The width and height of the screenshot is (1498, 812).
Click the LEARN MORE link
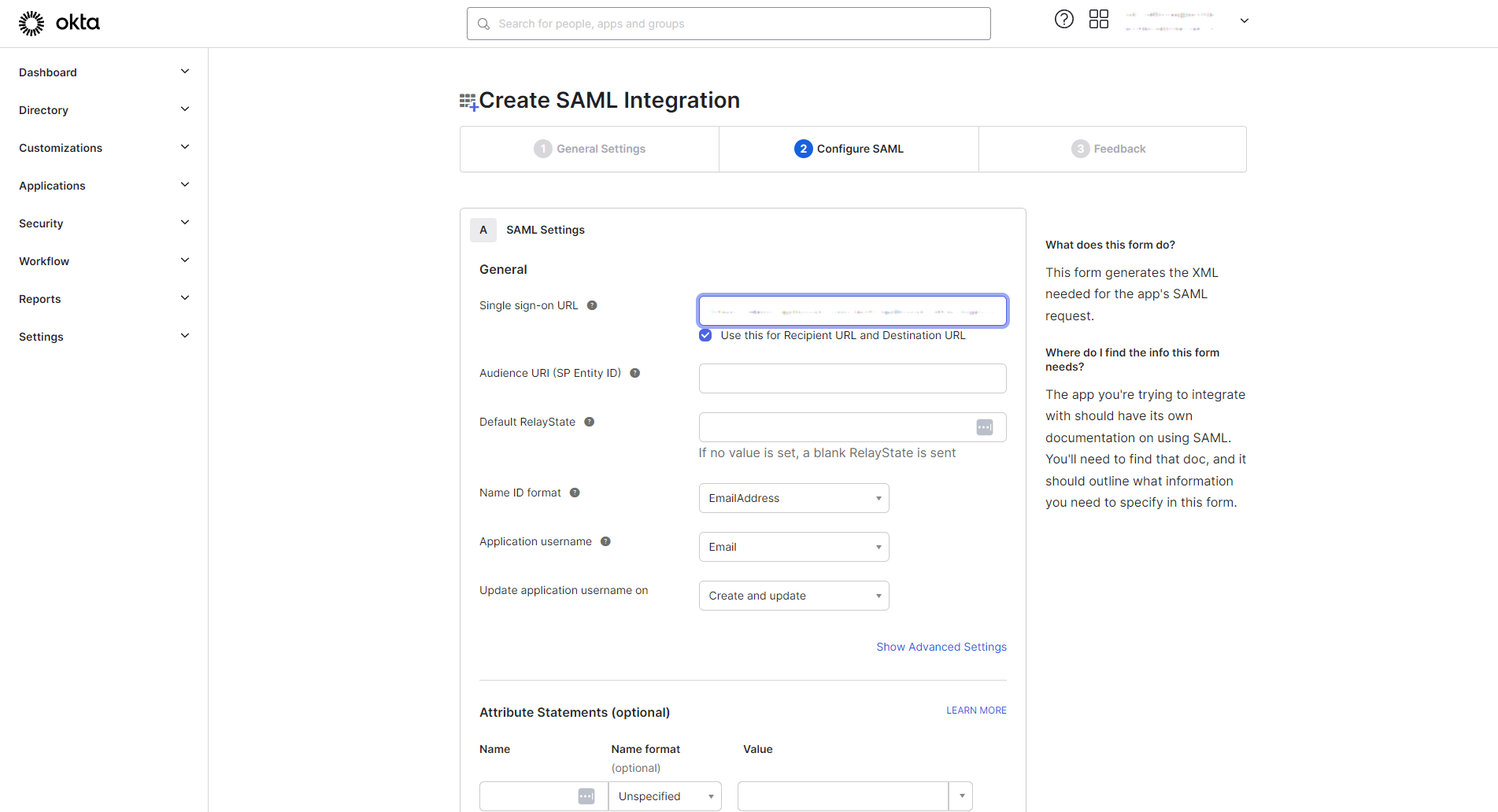(976, 710)
